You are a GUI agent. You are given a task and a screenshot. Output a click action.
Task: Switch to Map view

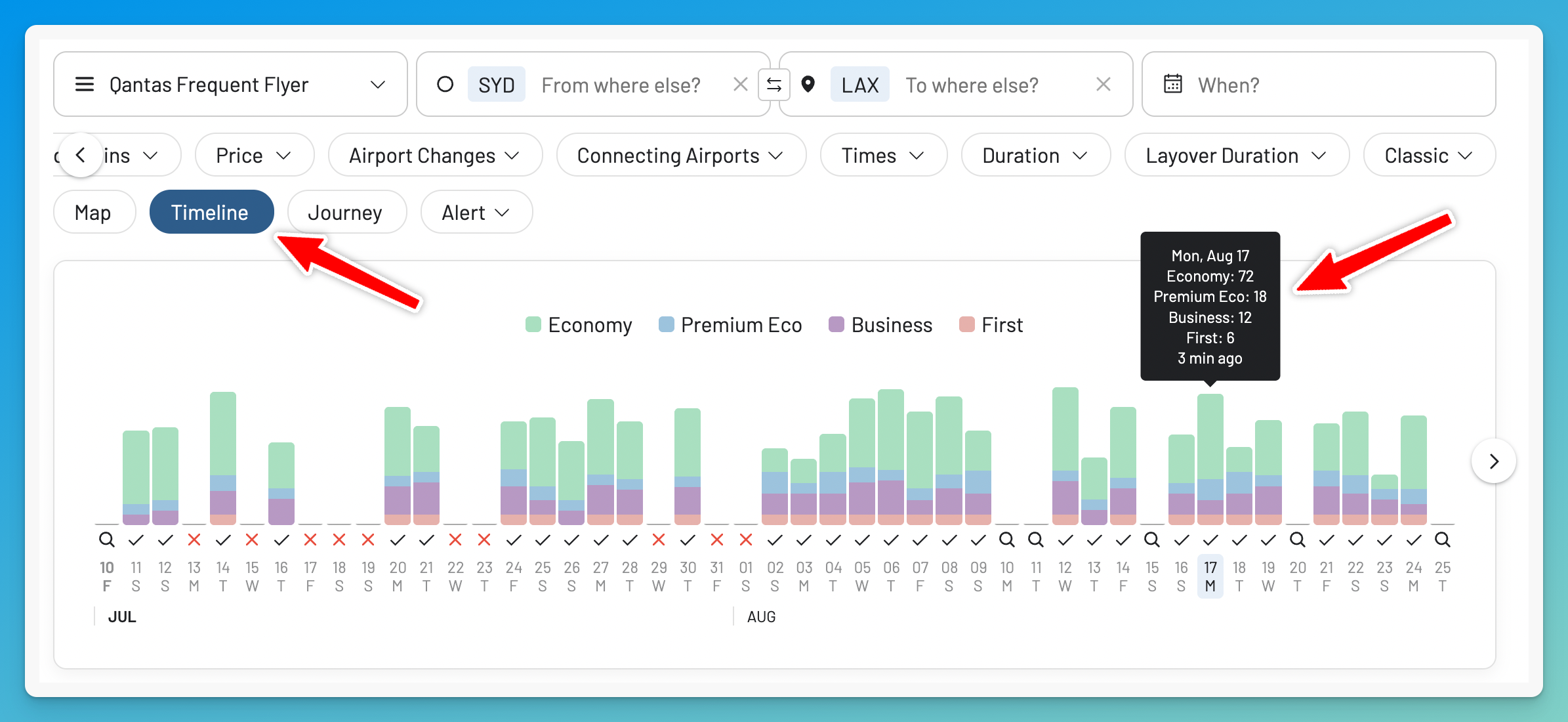[94, 213]
